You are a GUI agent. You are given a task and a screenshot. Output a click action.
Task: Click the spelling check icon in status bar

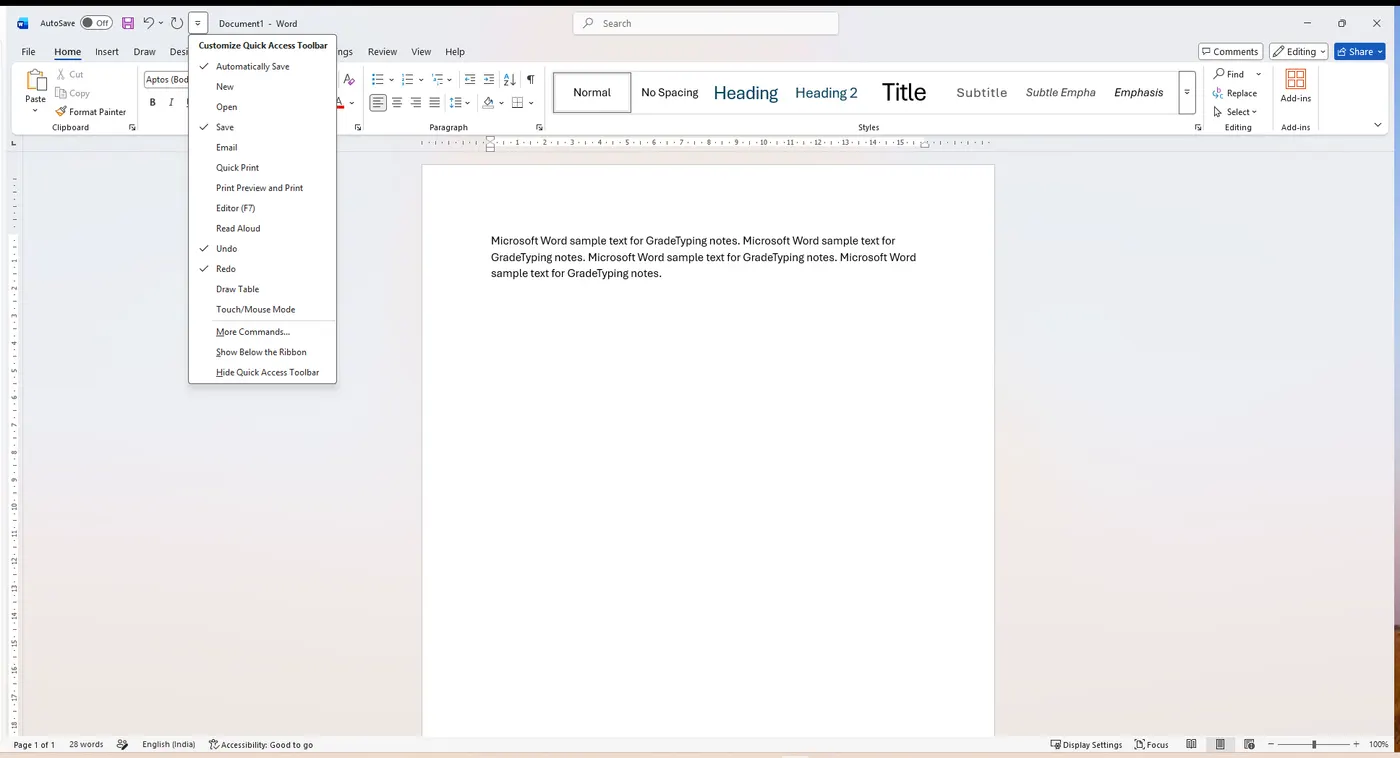[x=123, y=744]
